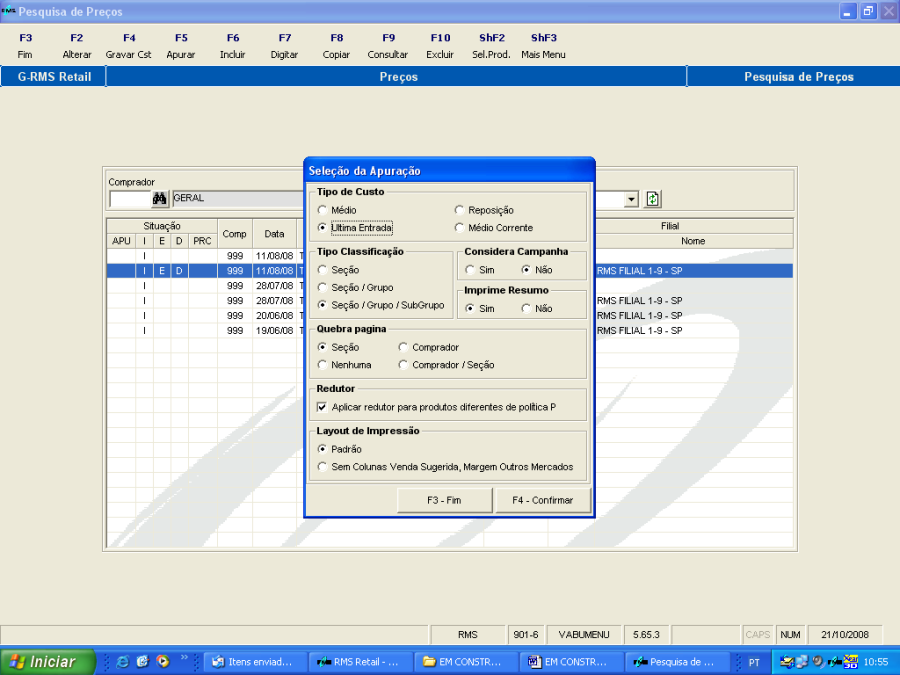Toggle Aplicar redutor checkbox
Screen dimensions: 900x675
(x=322, y=407)
